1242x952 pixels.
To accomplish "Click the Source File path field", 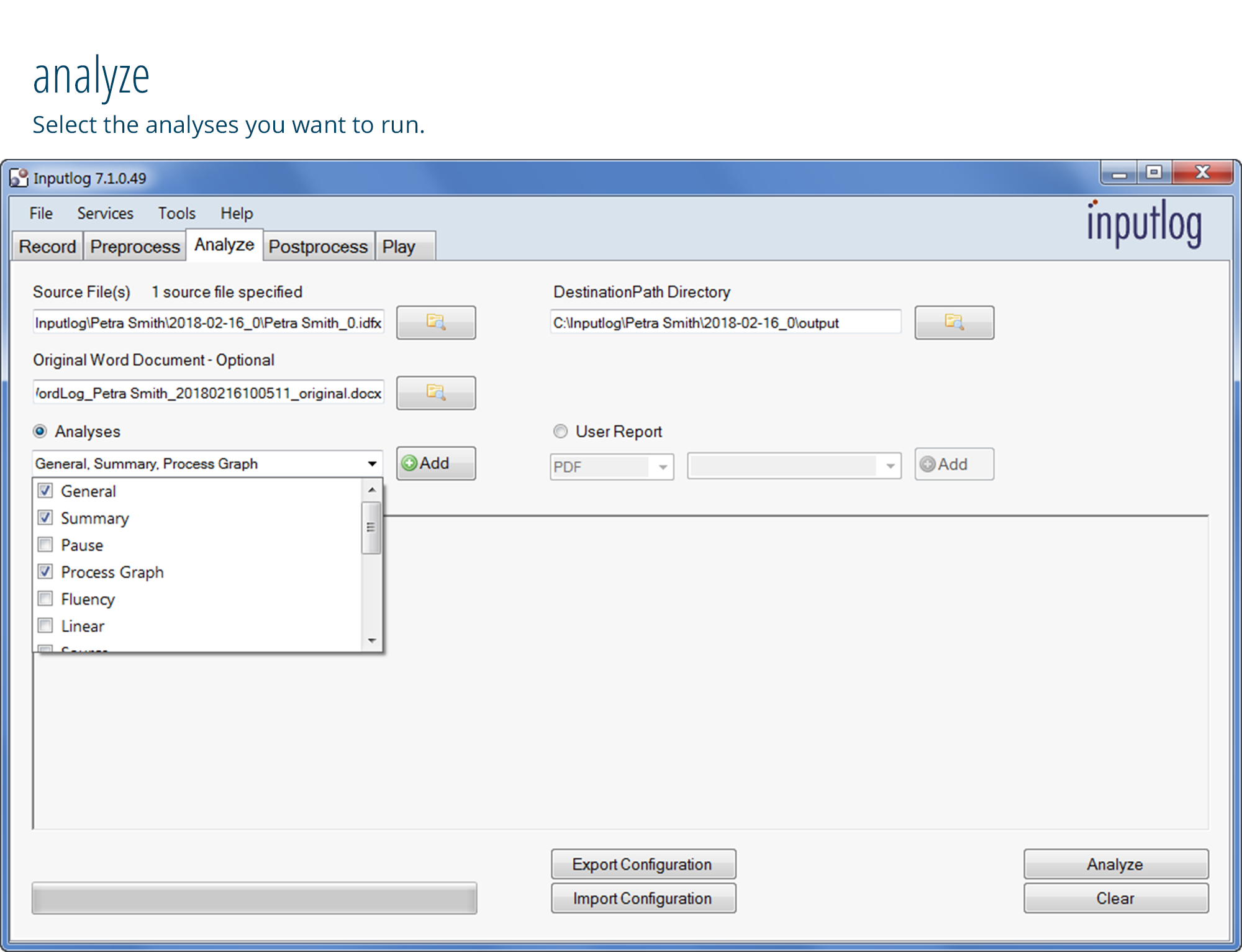I will pyautogui.click(x=209, y=322).
